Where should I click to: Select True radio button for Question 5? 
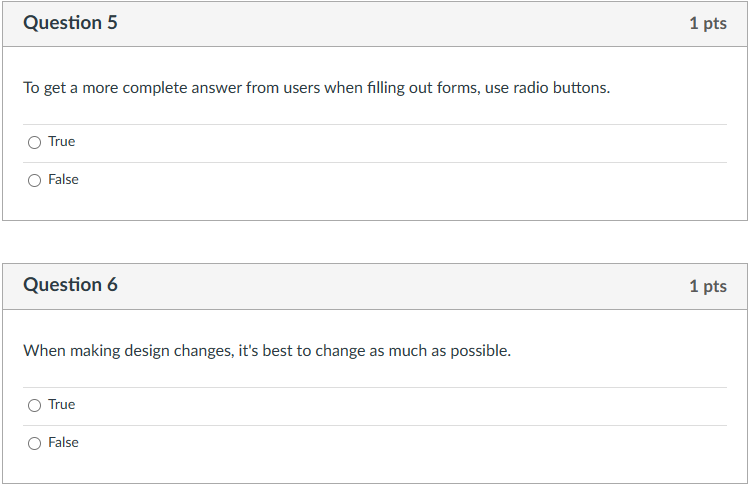[34, 142]
